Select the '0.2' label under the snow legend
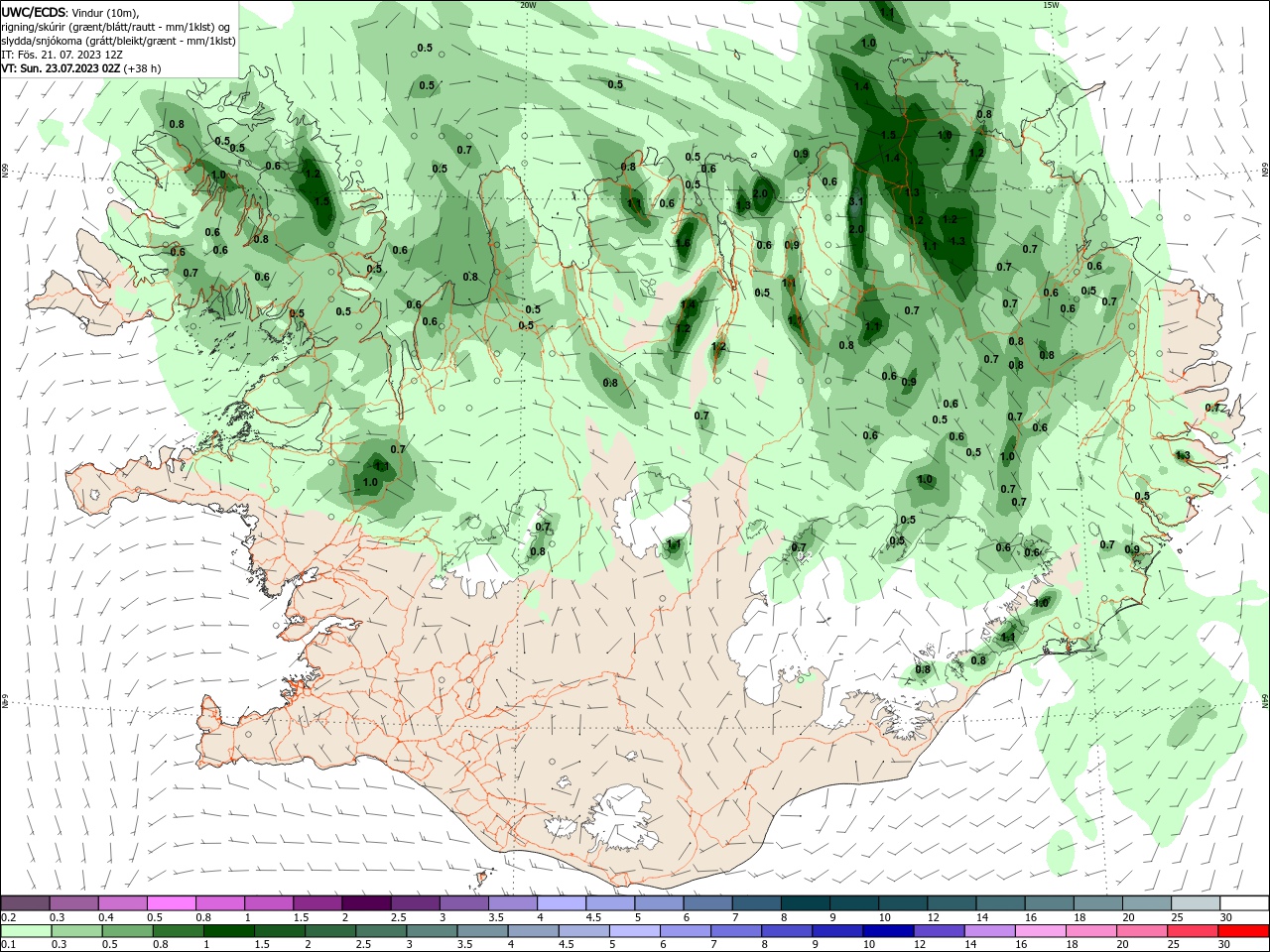1270x952 pixels. tap(9, 917)
